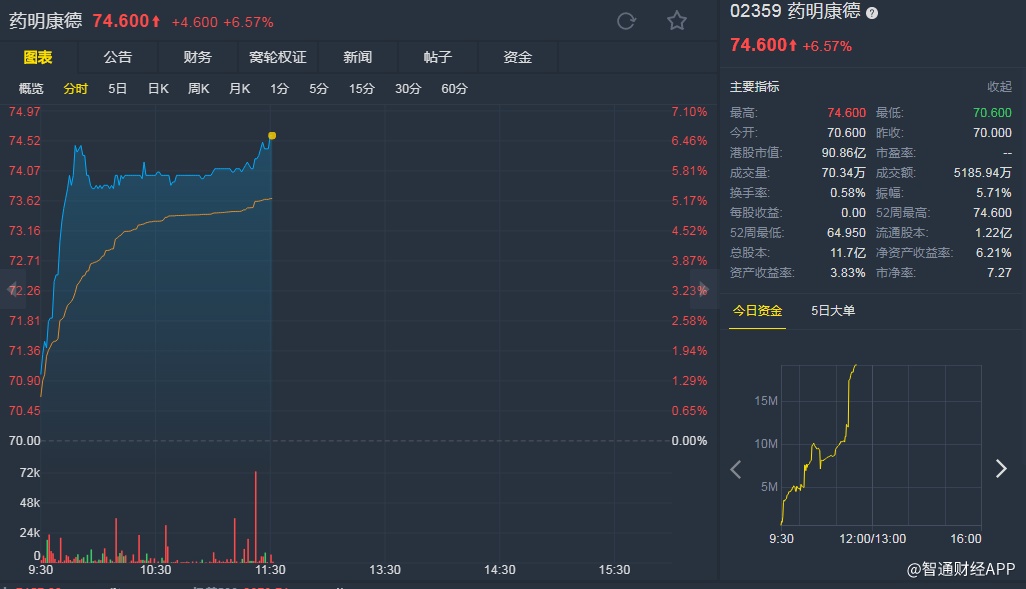Open the 新闻 tab
Screen dimensions: 1026x589
pos(357,57)
